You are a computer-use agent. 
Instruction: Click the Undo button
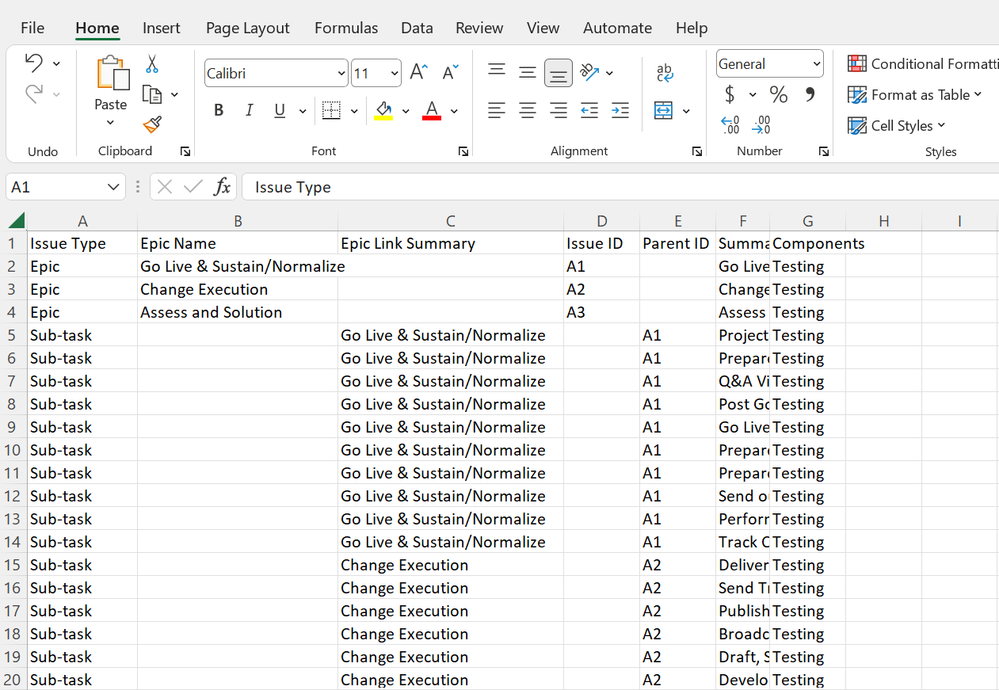point(34,62)
